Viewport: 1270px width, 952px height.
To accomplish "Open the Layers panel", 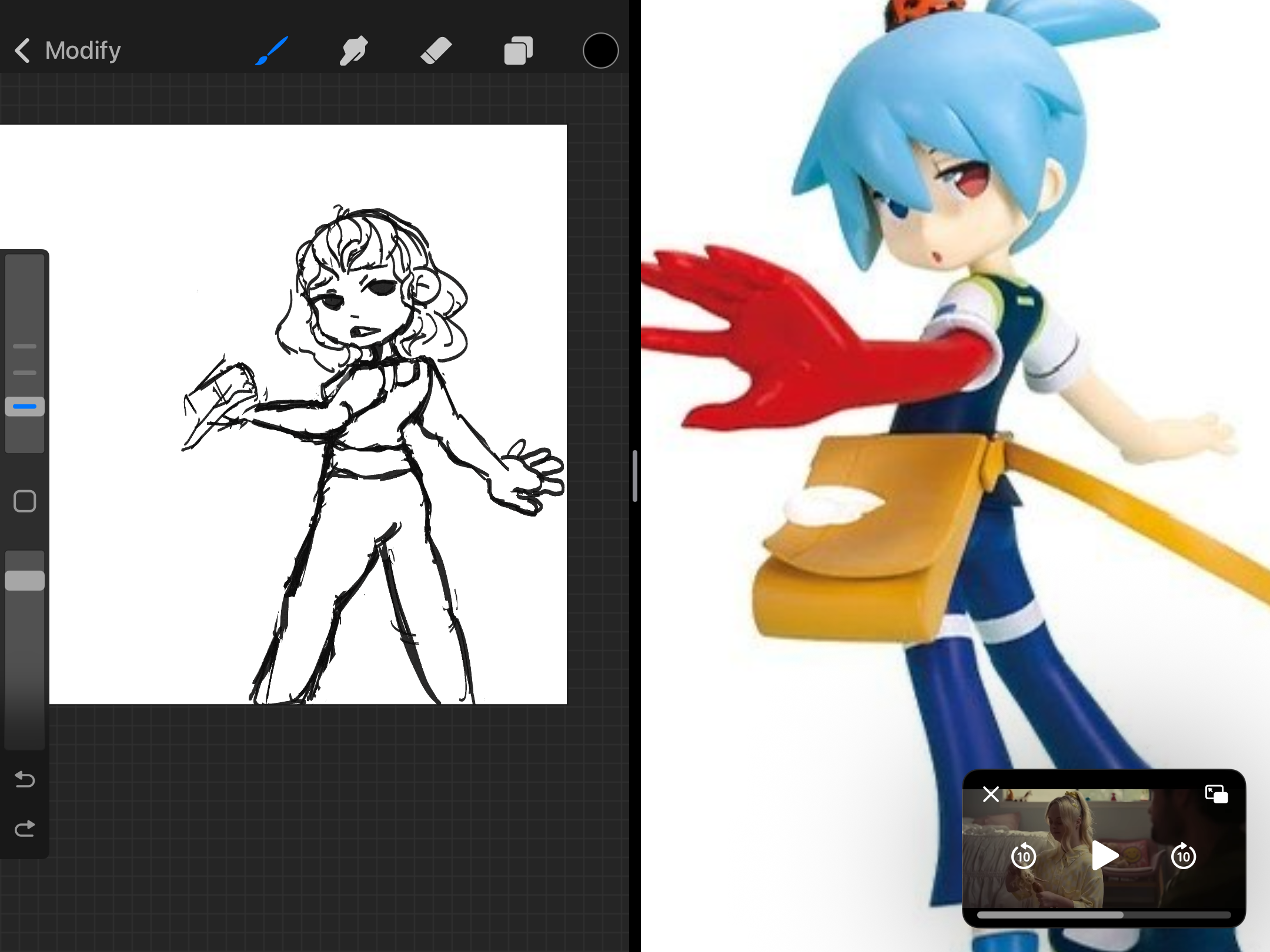I will click(519, 51).
